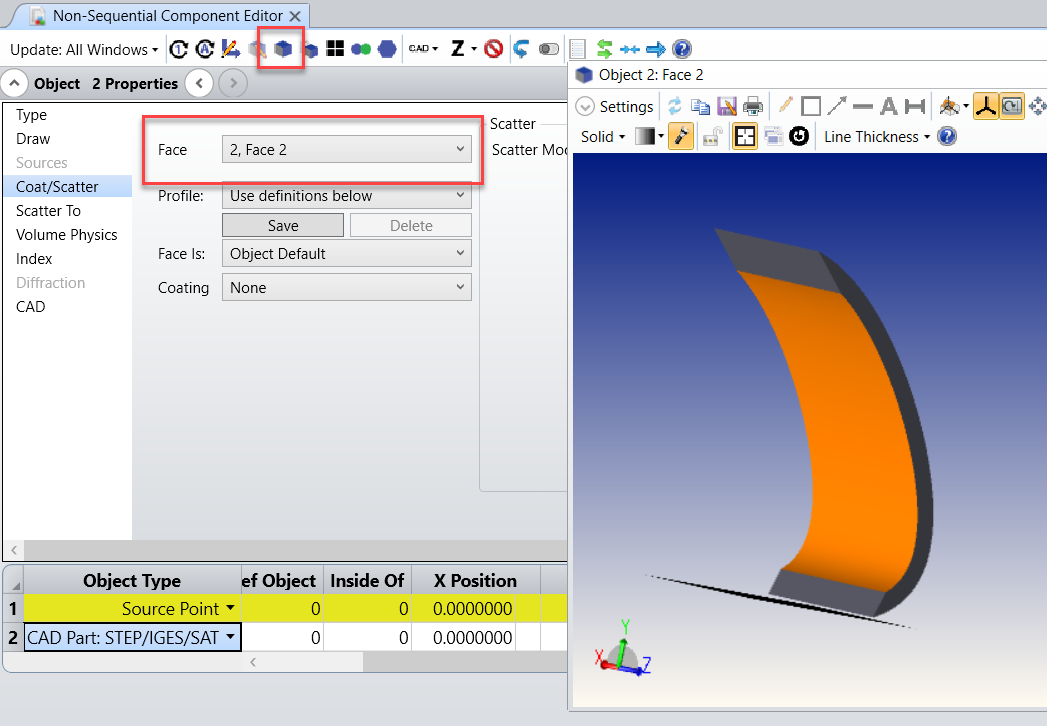
Task: Select the Index properties section
Action: tap(34, 259)
